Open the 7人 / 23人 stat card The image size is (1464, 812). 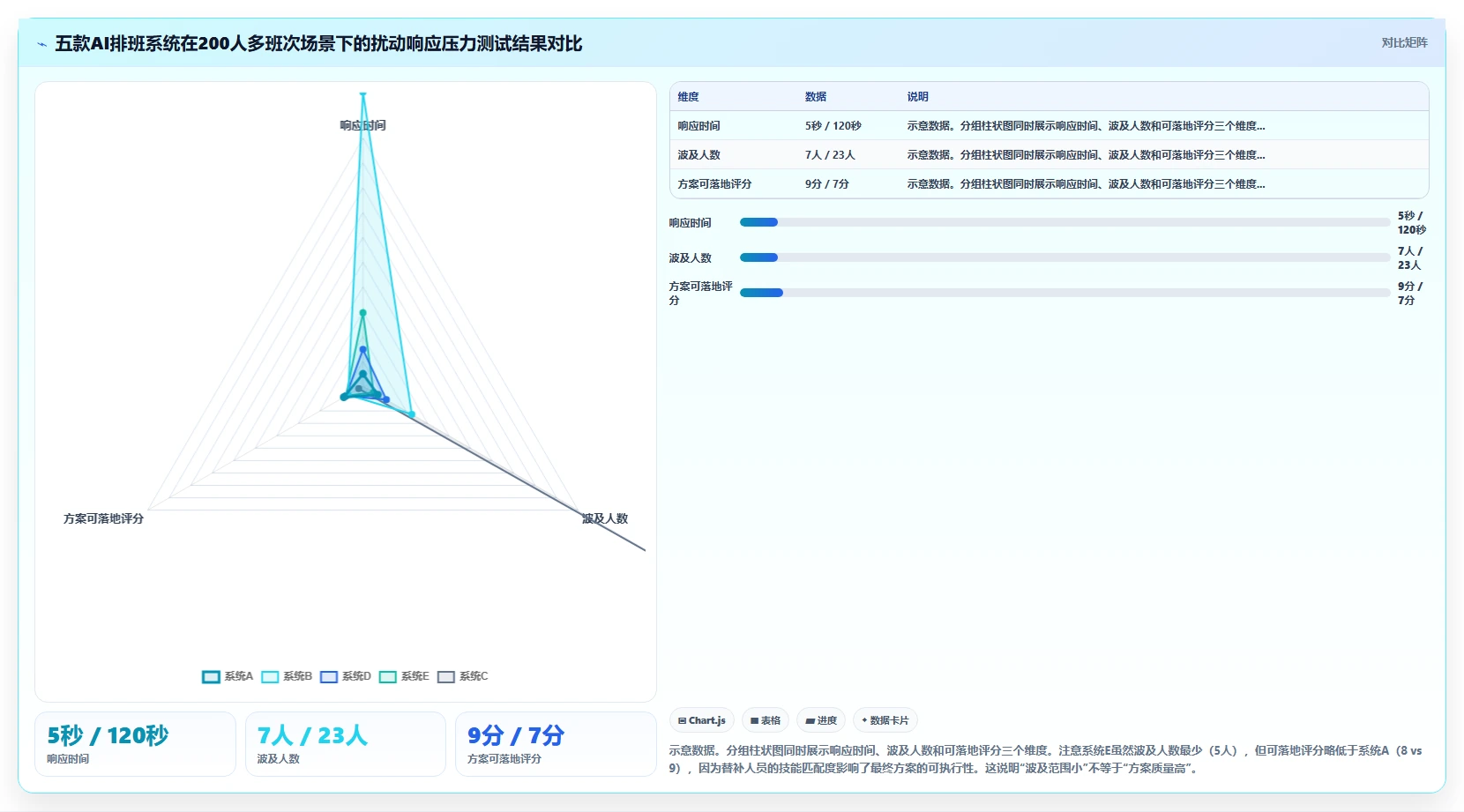click(345, 744)
